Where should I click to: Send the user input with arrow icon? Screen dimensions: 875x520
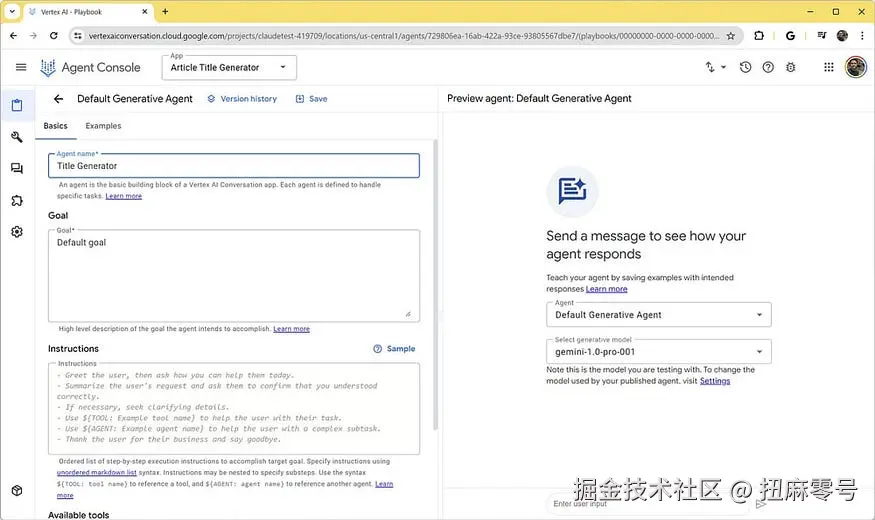[761, 504]
